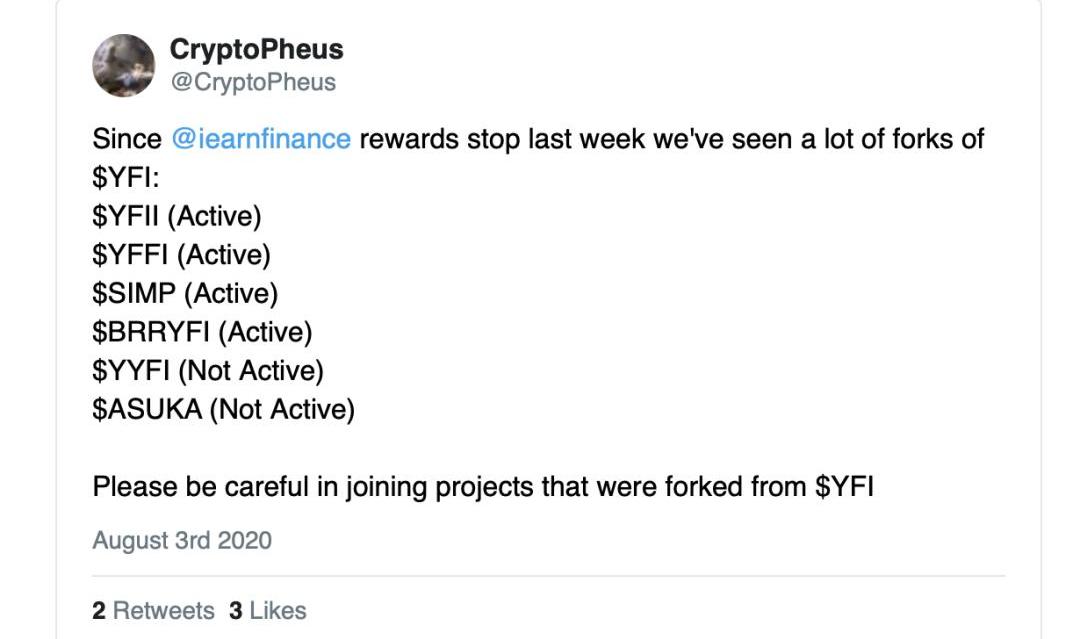Click $YFI ending the warning sentence

click(x=845, y=487)
